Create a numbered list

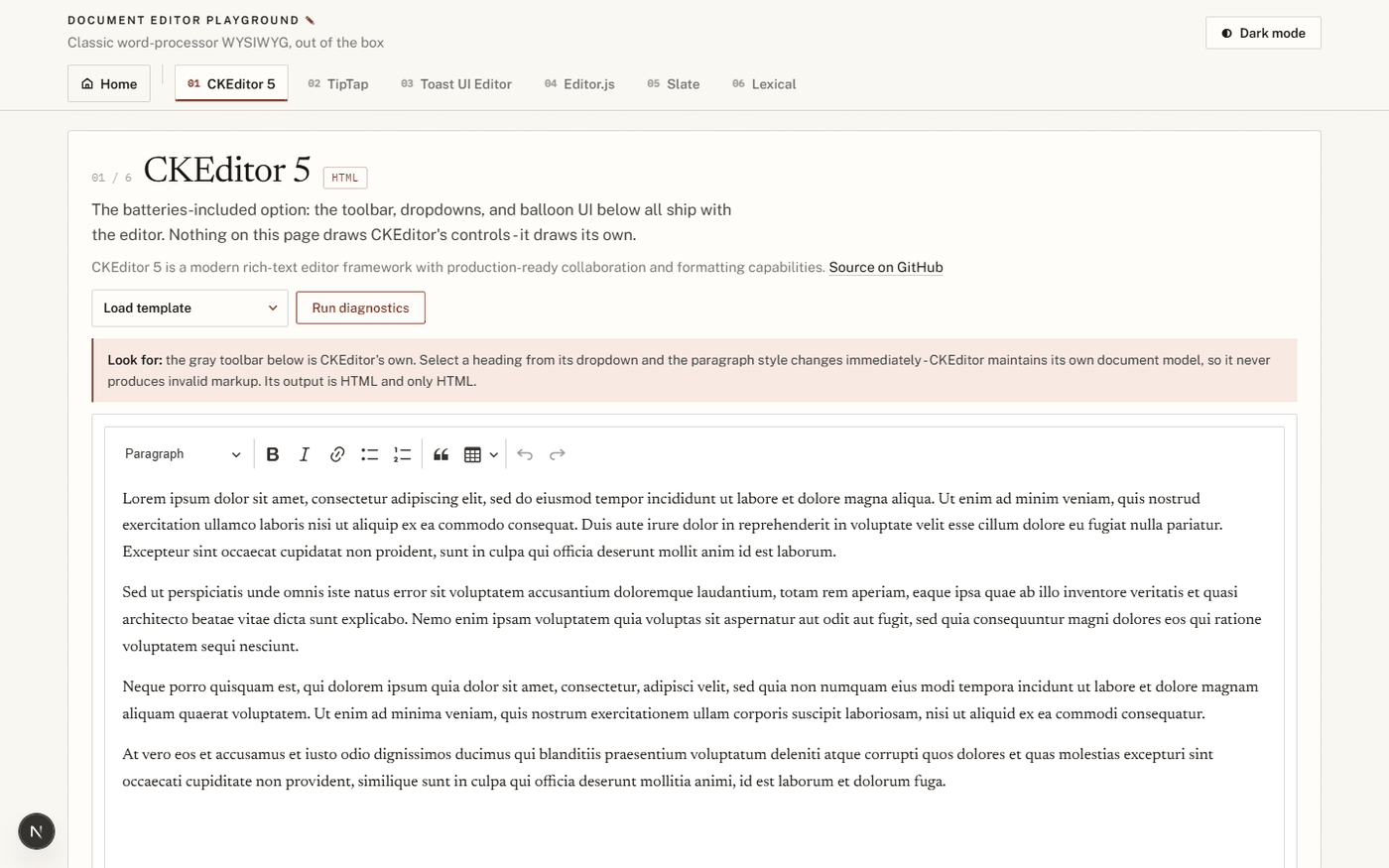click(x=402, y=454)
